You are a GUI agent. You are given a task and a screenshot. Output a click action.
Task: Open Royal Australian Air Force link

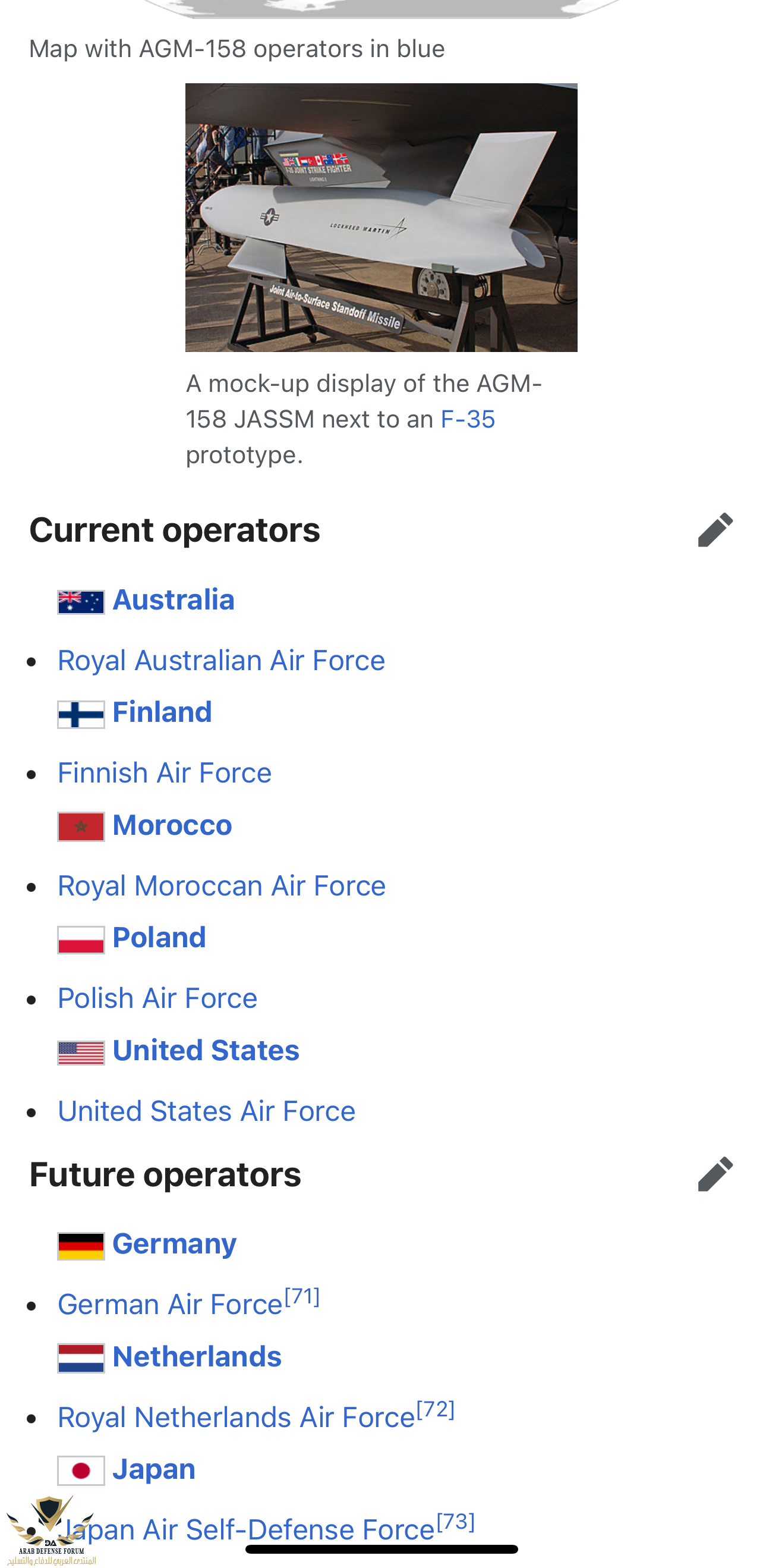[222, 661]
